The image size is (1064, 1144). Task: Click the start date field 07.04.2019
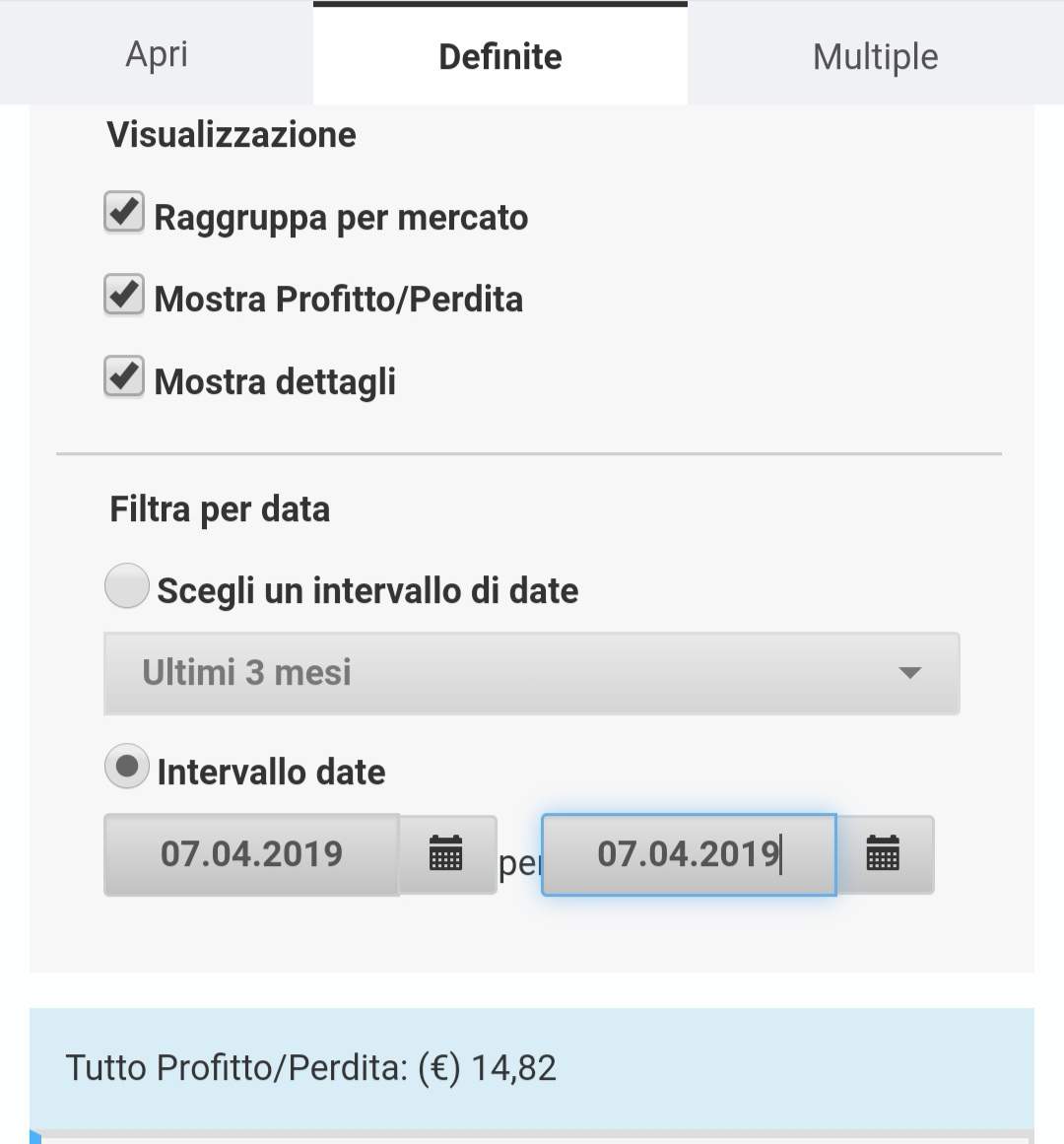click(251, 853)
